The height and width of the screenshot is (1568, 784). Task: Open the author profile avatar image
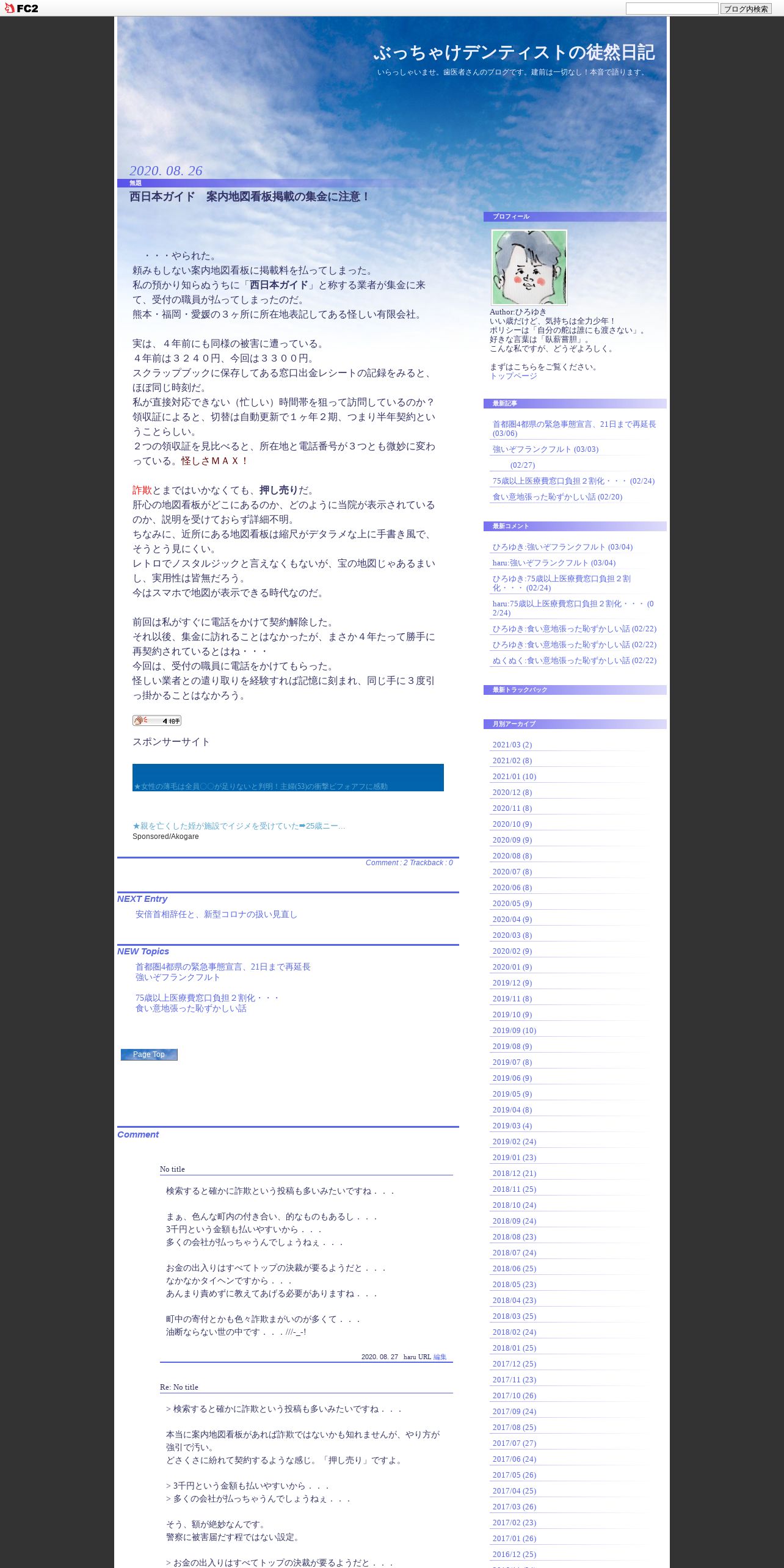(529, 267)
